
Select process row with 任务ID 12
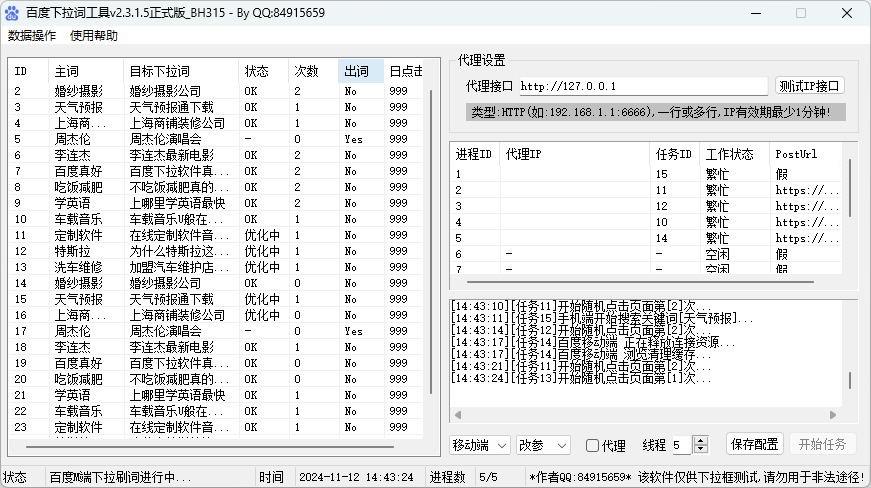(647, 207)
